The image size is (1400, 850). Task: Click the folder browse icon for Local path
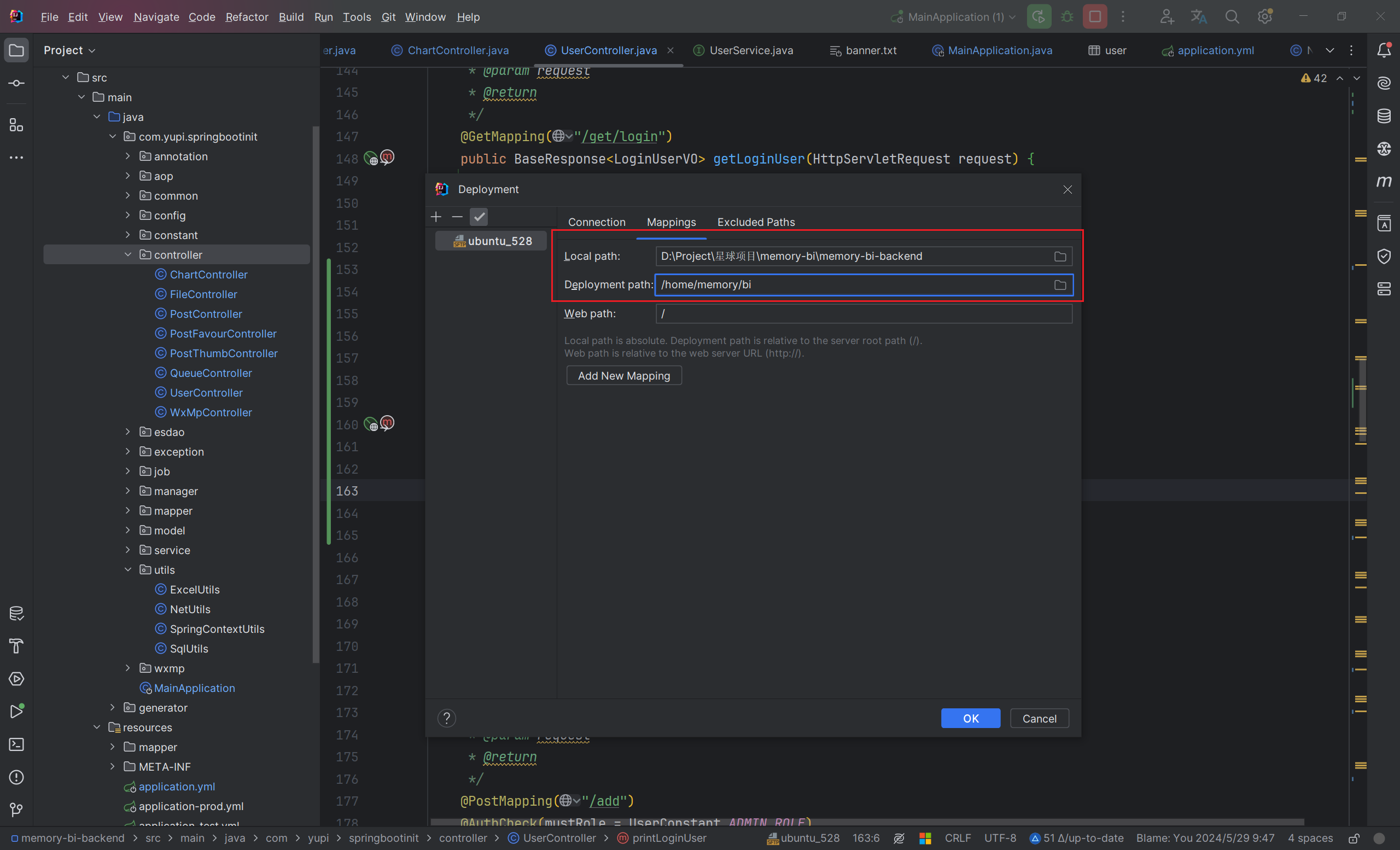[x=1060, y=256]
